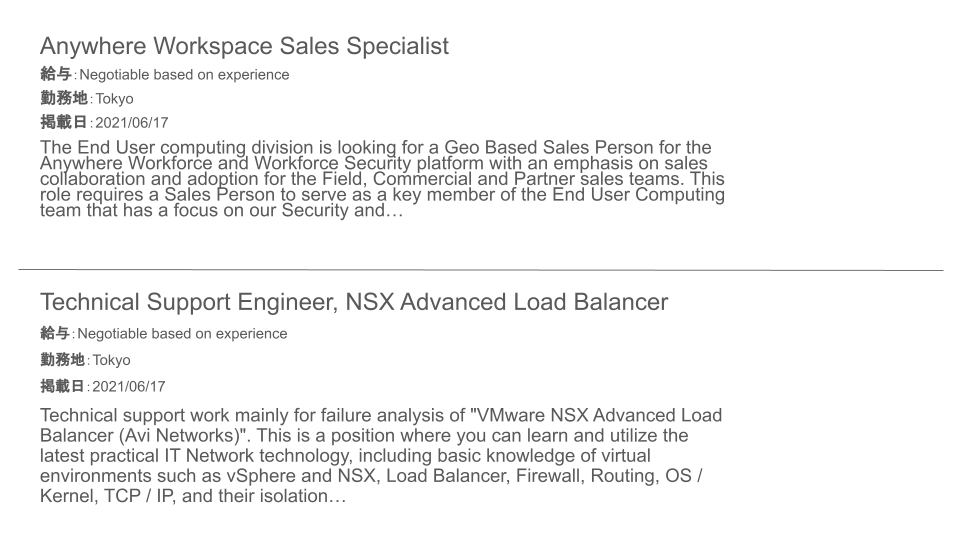Click the 給与 label of the NSX job
This screenshot has height=540, width=960.
tap(55, 334)
